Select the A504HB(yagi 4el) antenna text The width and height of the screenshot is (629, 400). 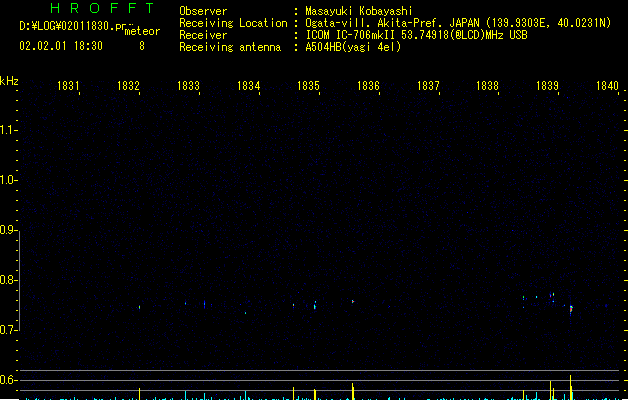tap(353, 47)
